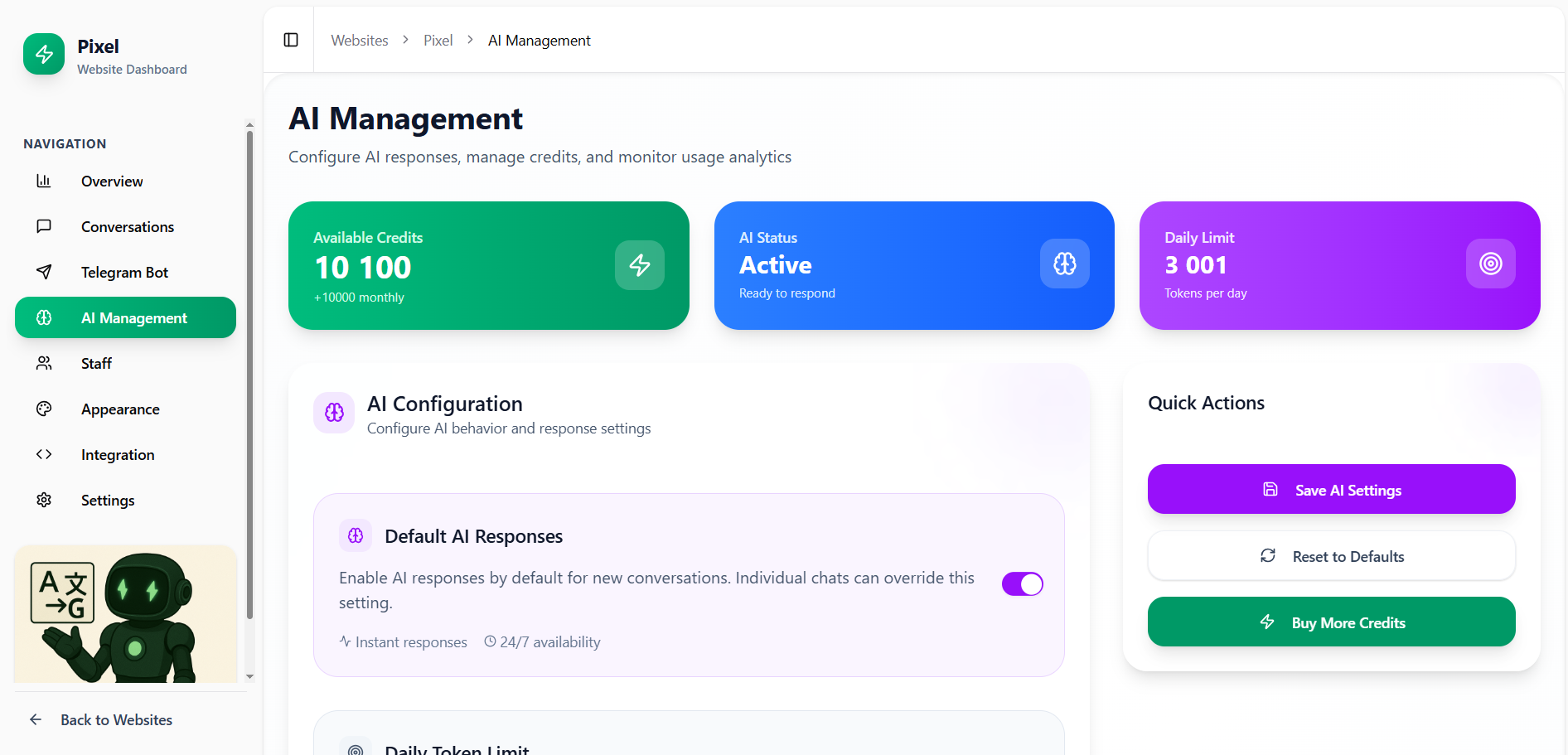The image size is (1568, 755).
Task: Select the Conversations chat bubble icon
Action: coord(43,226)
